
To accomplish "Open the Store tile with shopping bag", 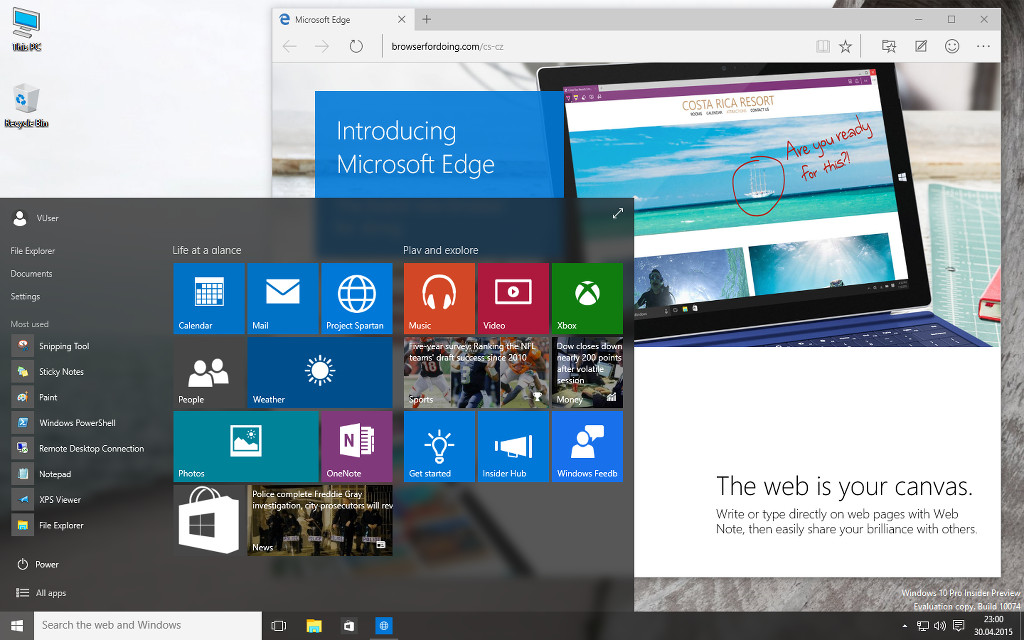I will 209,520.
